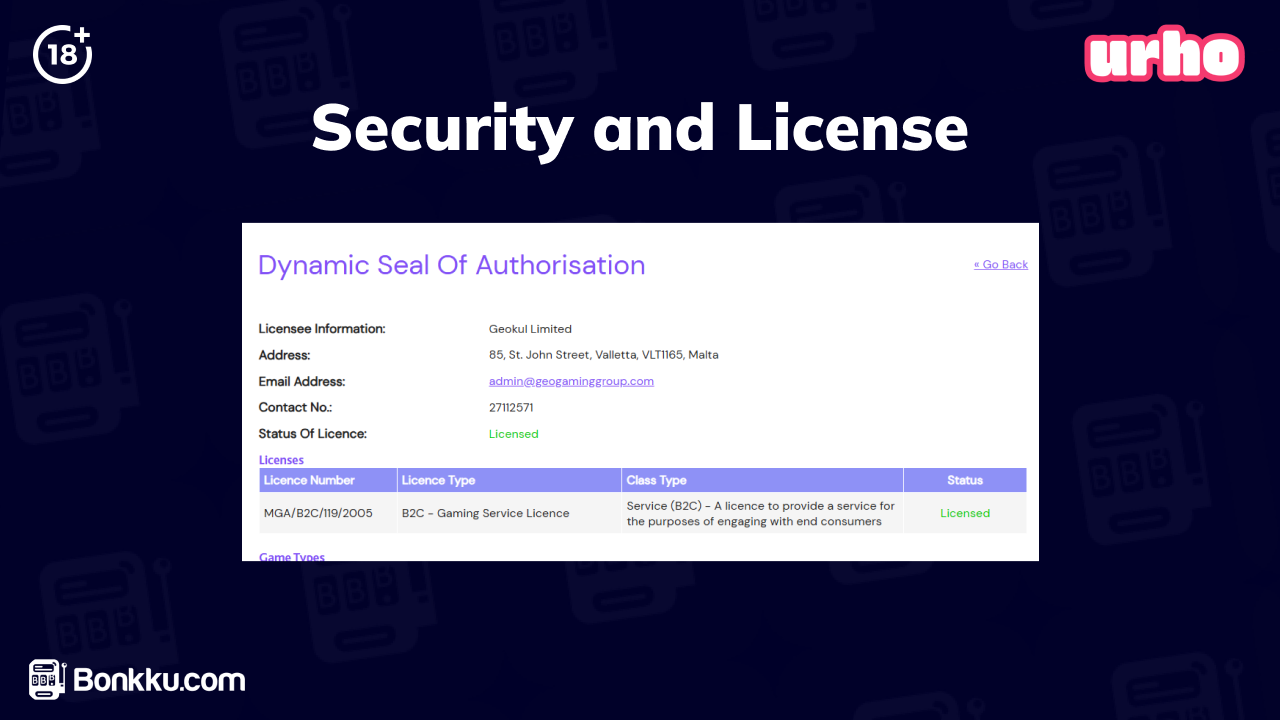Select the Geokul Limited text
Viewport: 1280px width, 720px height.
pyautogui.click(x=530, y=329)
